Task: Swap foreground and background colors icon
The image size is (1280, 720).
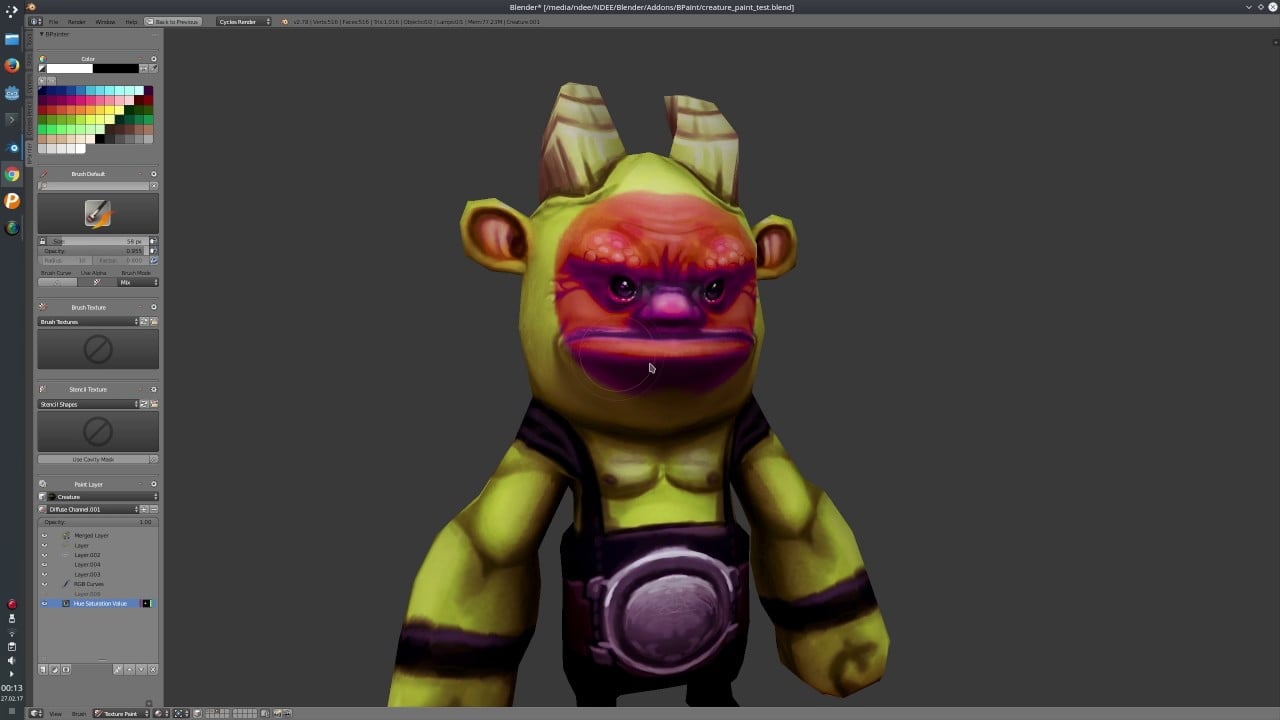Action: 143,68
